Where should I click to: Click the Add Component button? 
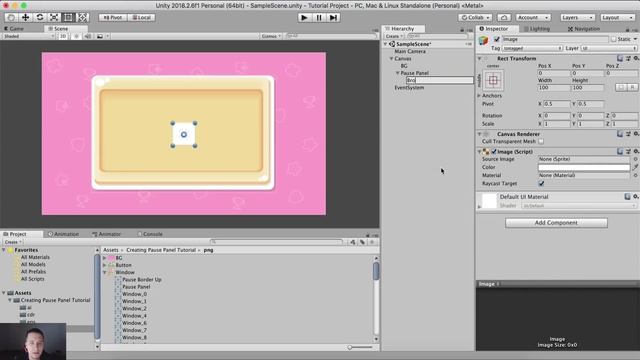tap(556, 223)
